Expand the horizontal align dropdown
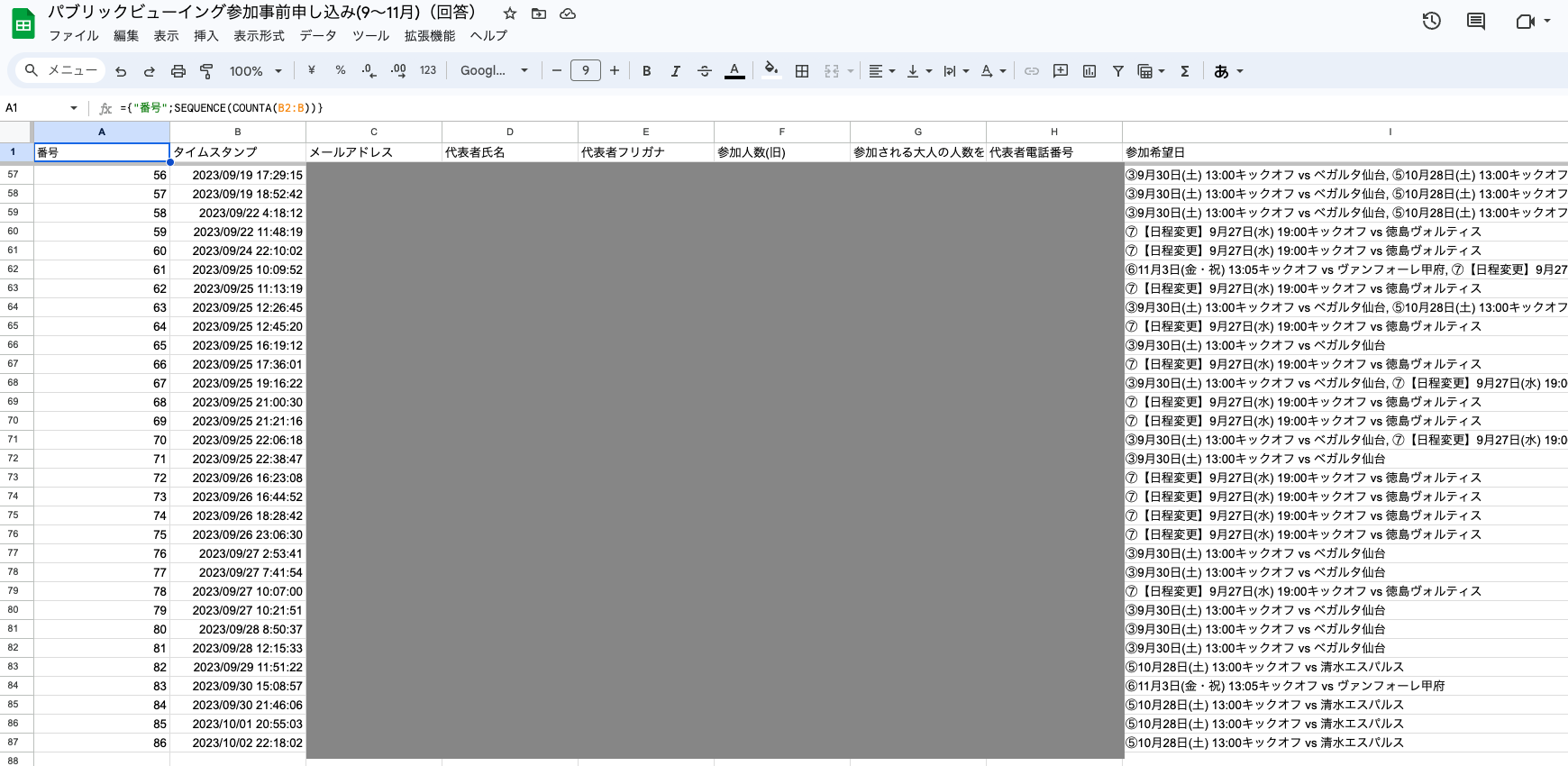This screenshot has width=1568, height=766. (x=881, y=71)
